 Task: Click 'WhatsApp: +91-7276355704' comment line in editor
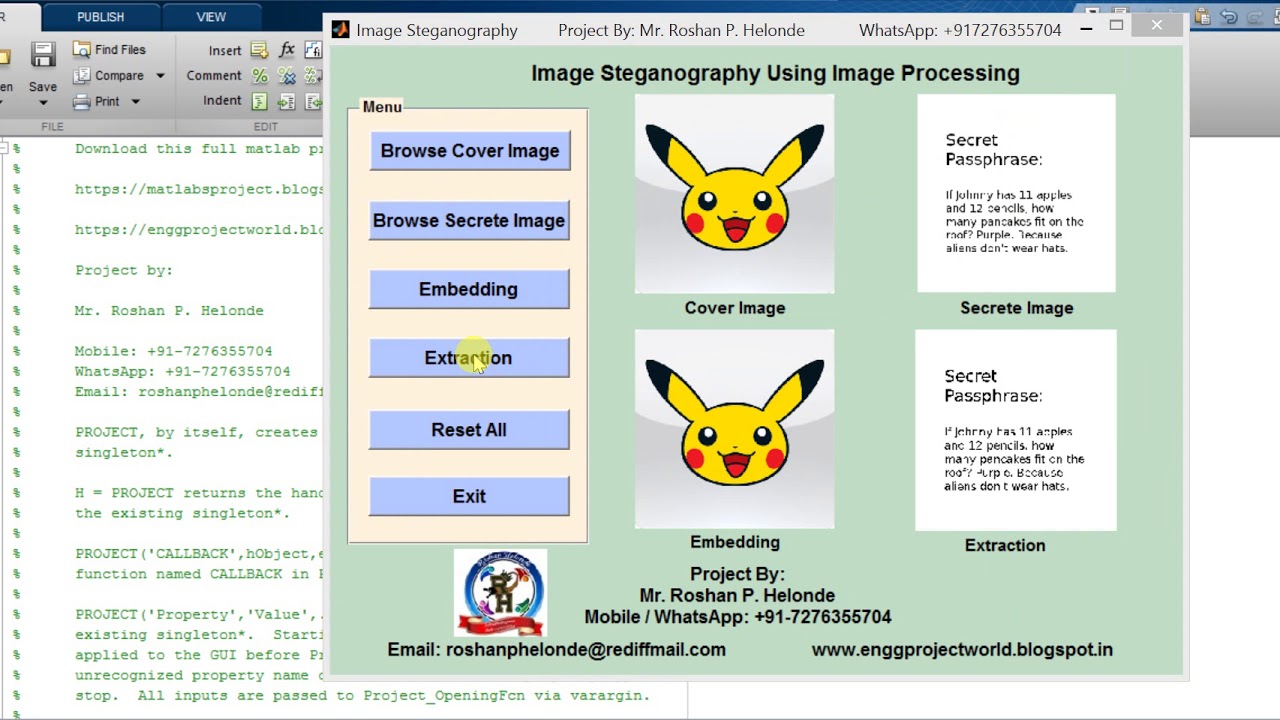point(182,371)
